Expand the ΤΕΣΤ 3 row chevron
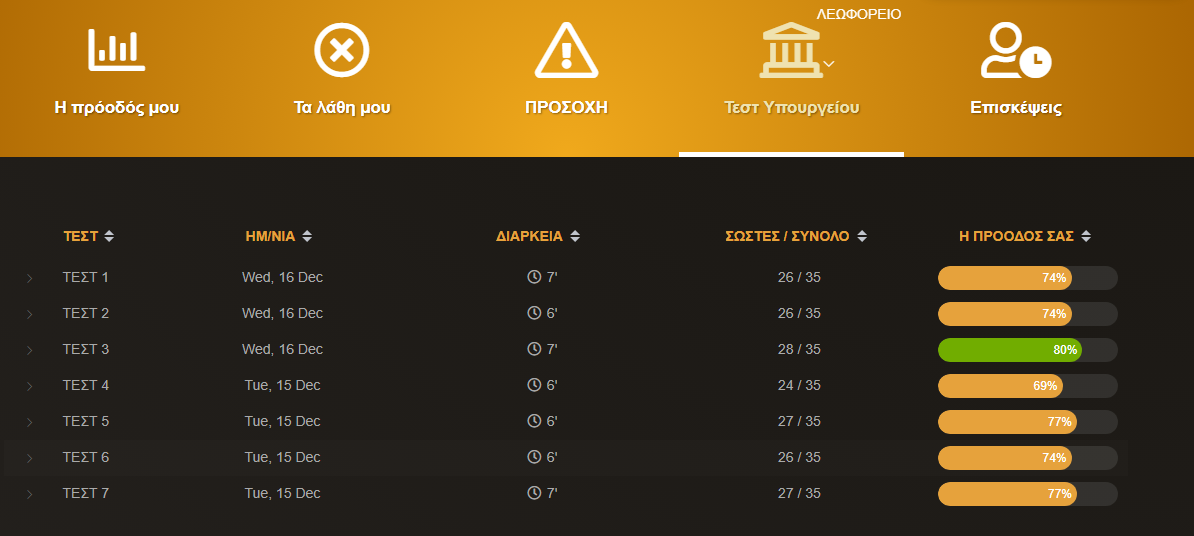Viewport: 1194px width, 536px height. (29, 350)
